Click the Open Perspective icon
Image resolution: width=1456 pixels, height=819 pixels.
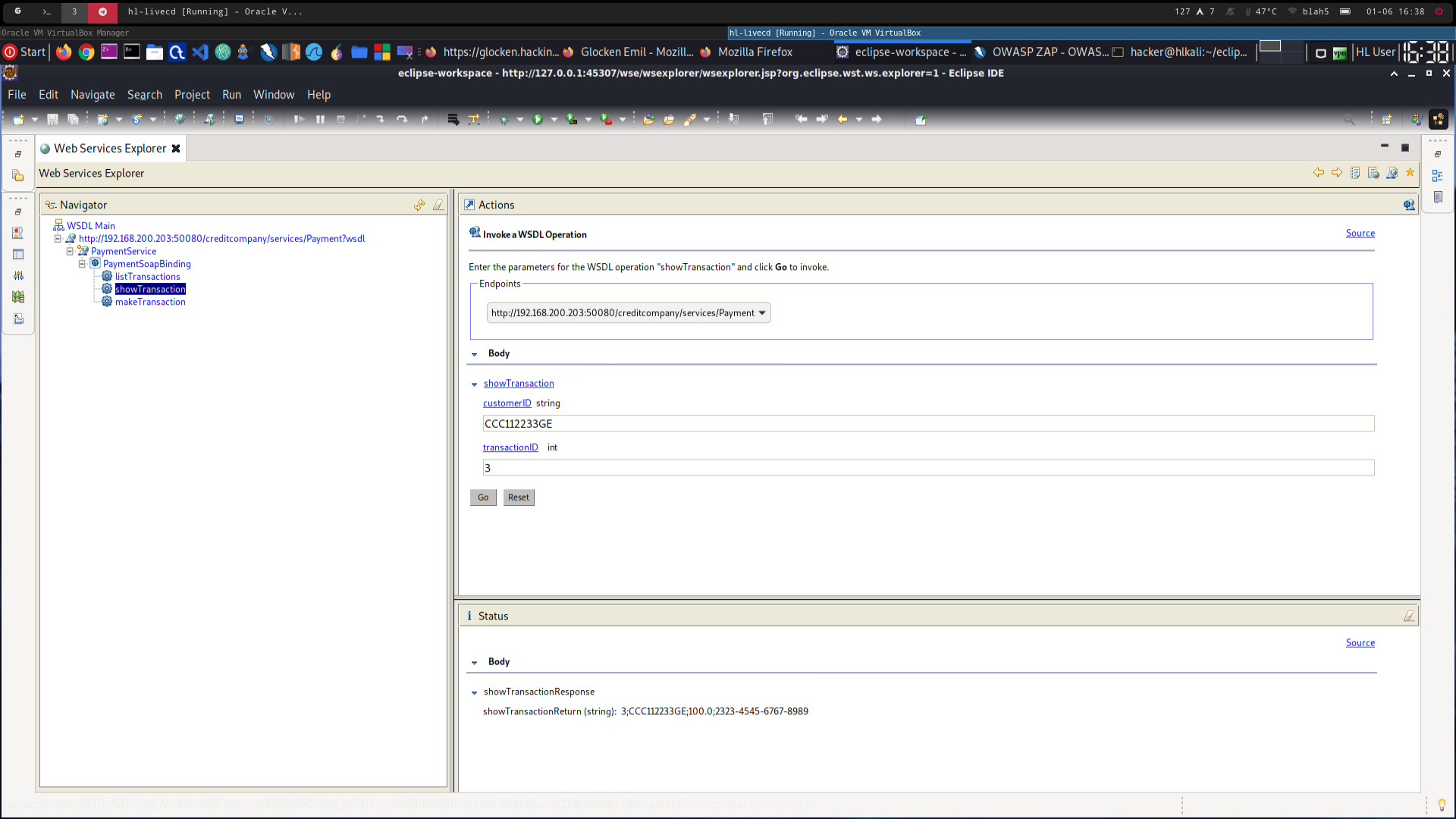coord(1386,120)
